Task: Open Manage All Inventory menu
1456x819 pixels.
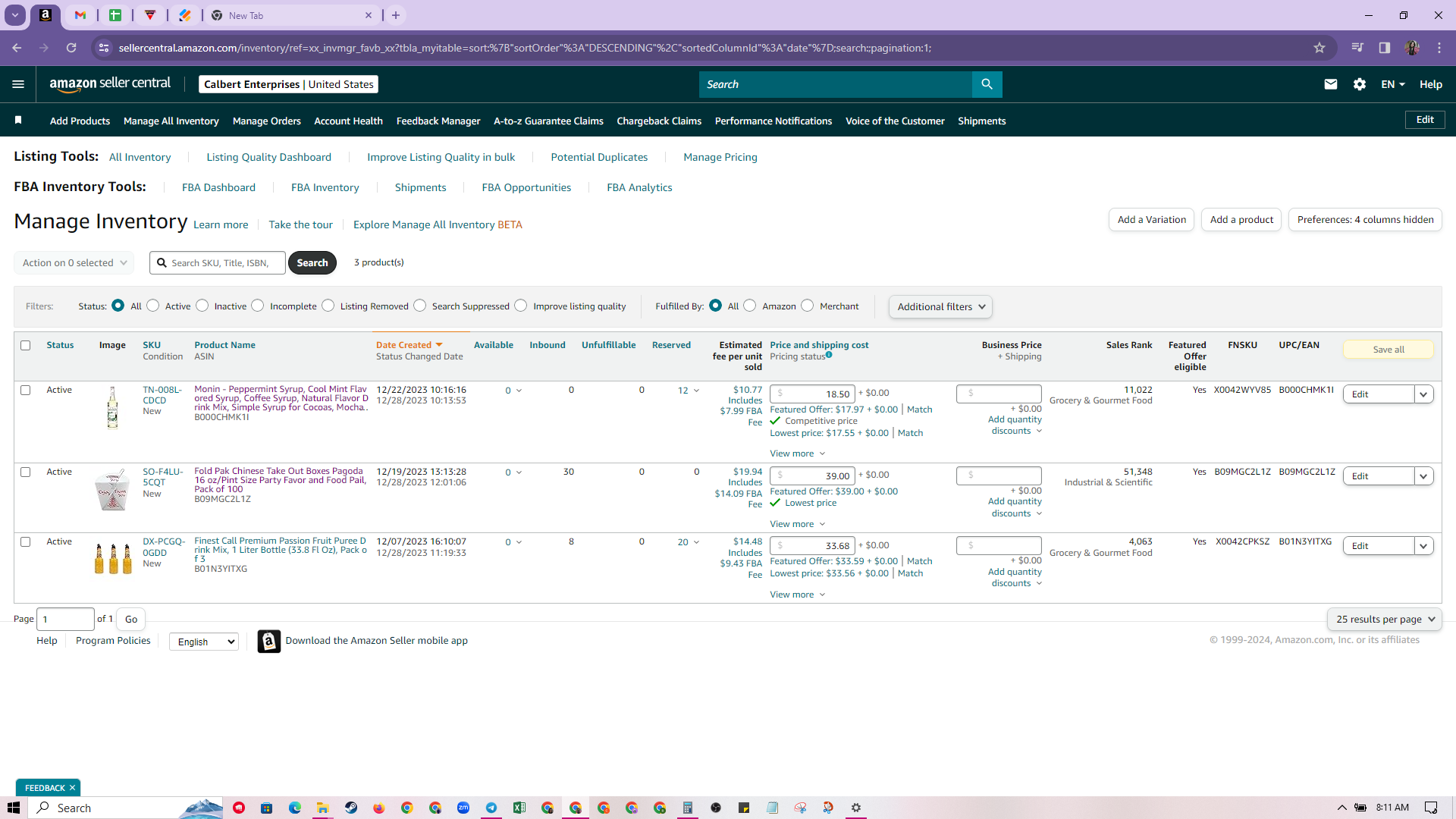Action: tap(171, 121)
